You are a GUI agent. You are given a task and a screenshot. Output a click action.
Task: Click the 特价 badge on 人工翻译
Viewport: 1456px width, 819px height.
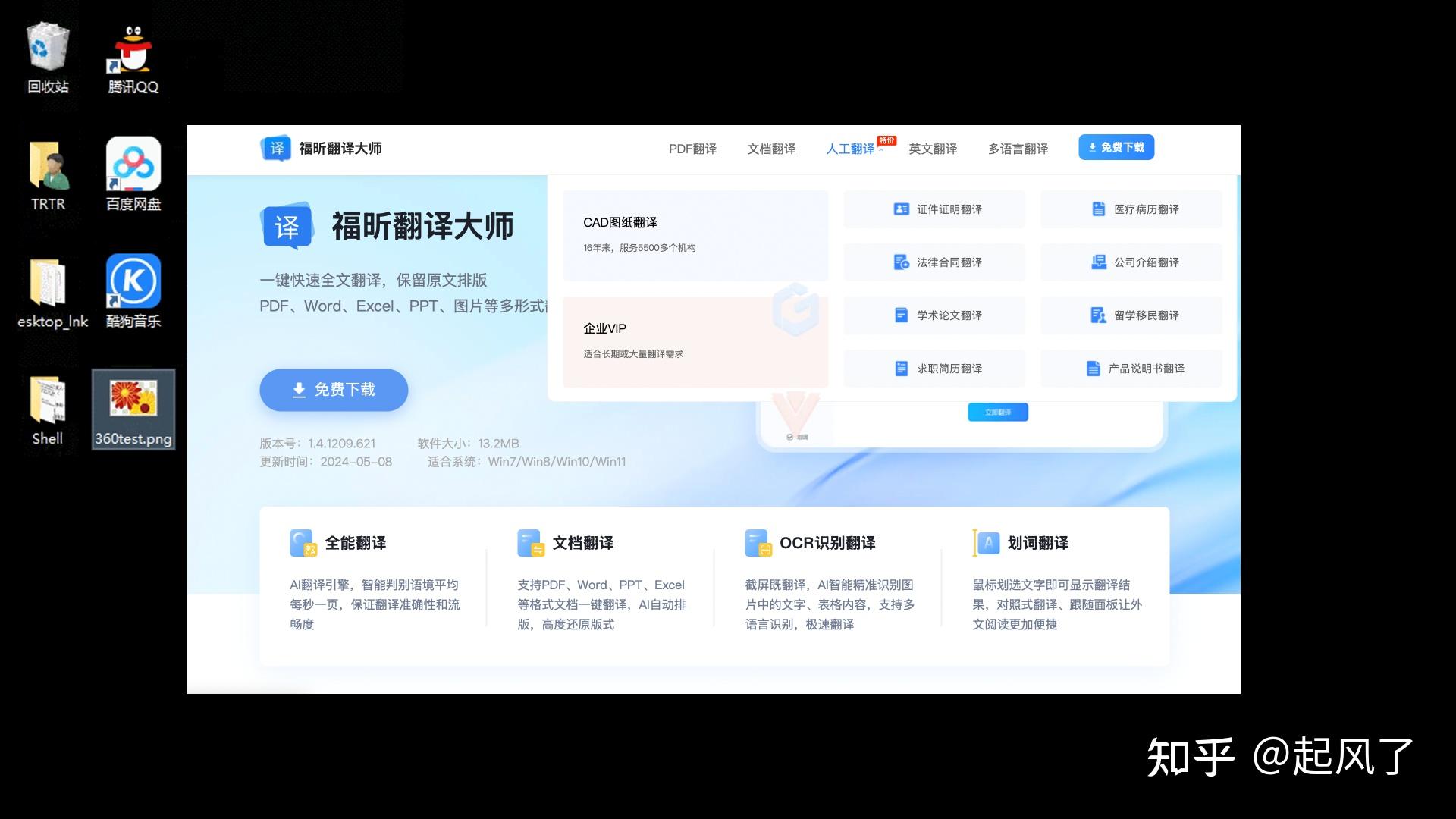(x=886, y=140)
